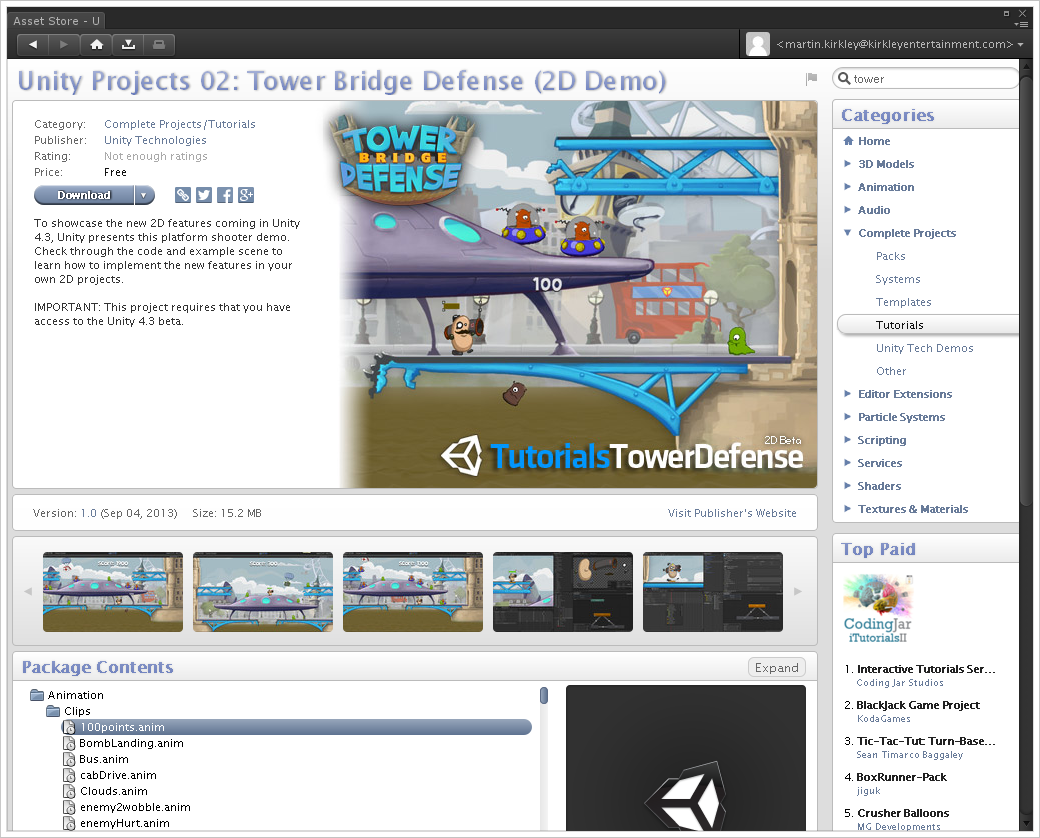Open the Download button dropdown arrow
This screenshot has height=838, width=1040.
[x=144, y=195]
